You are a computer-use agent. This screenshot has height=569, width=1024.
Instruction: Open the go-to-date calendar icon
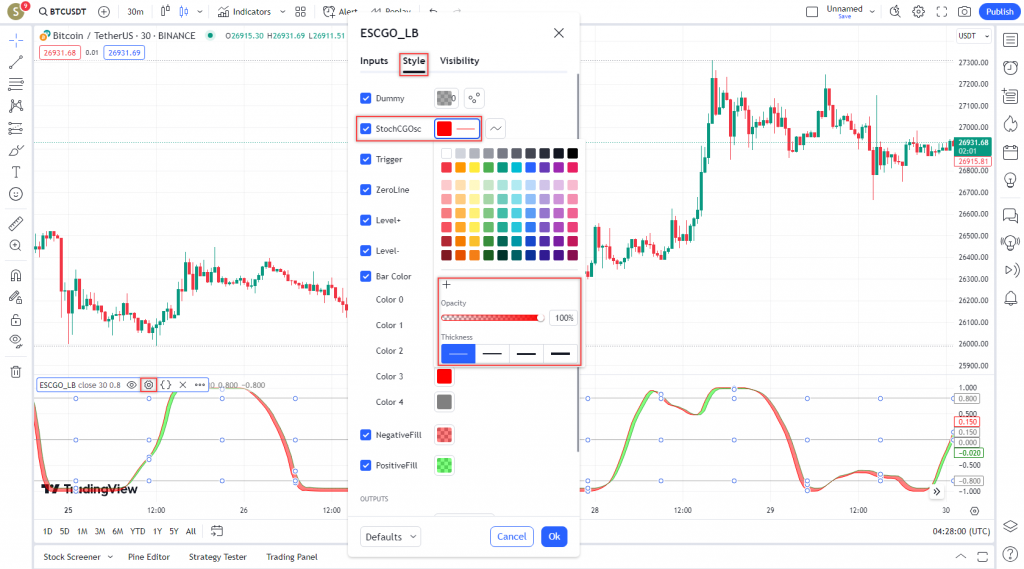click(x=217, y=531)
